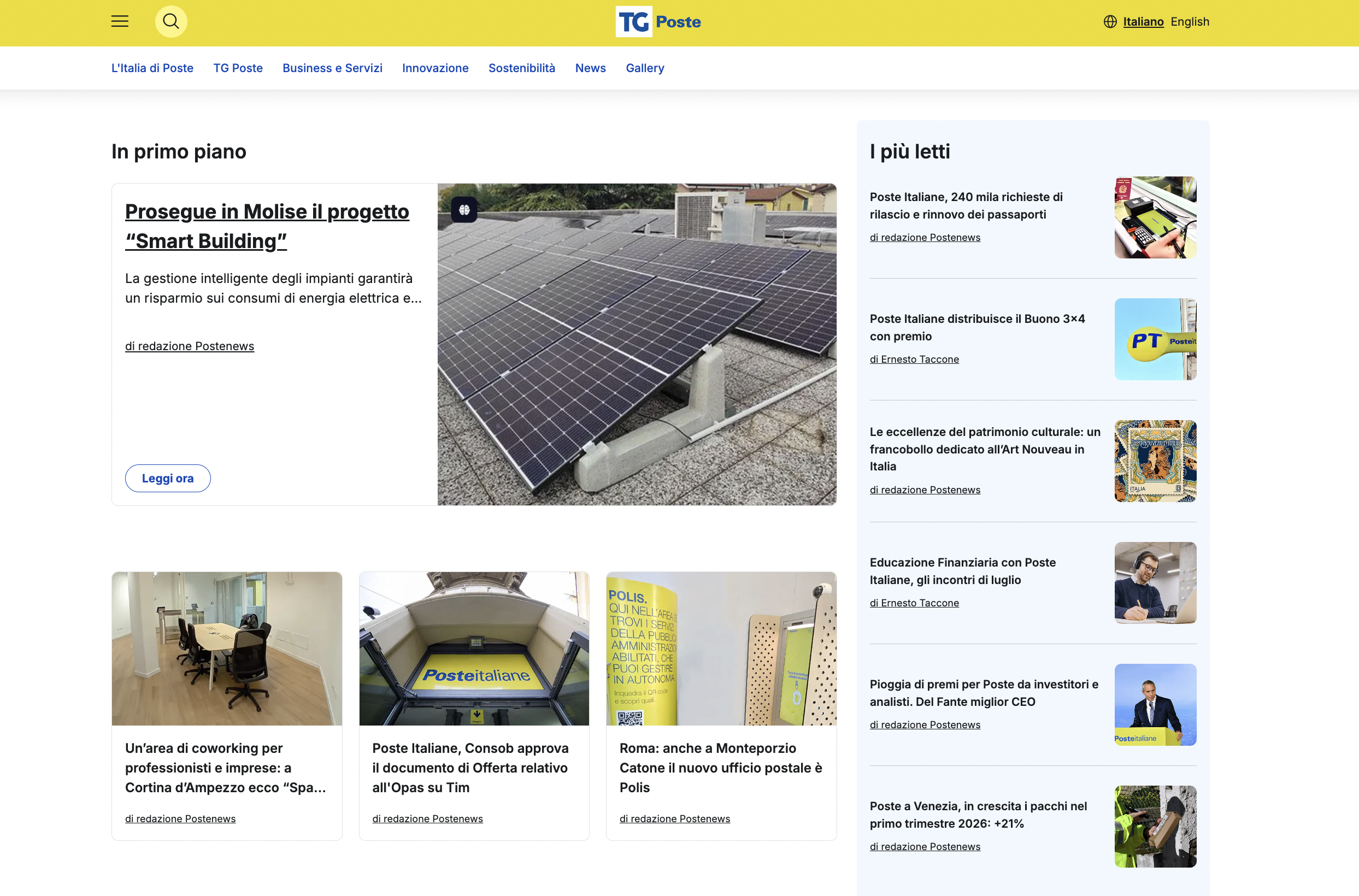The image size is (1359, 896).
Task: Open TG Poste navigation item
Action: (238, 68)
